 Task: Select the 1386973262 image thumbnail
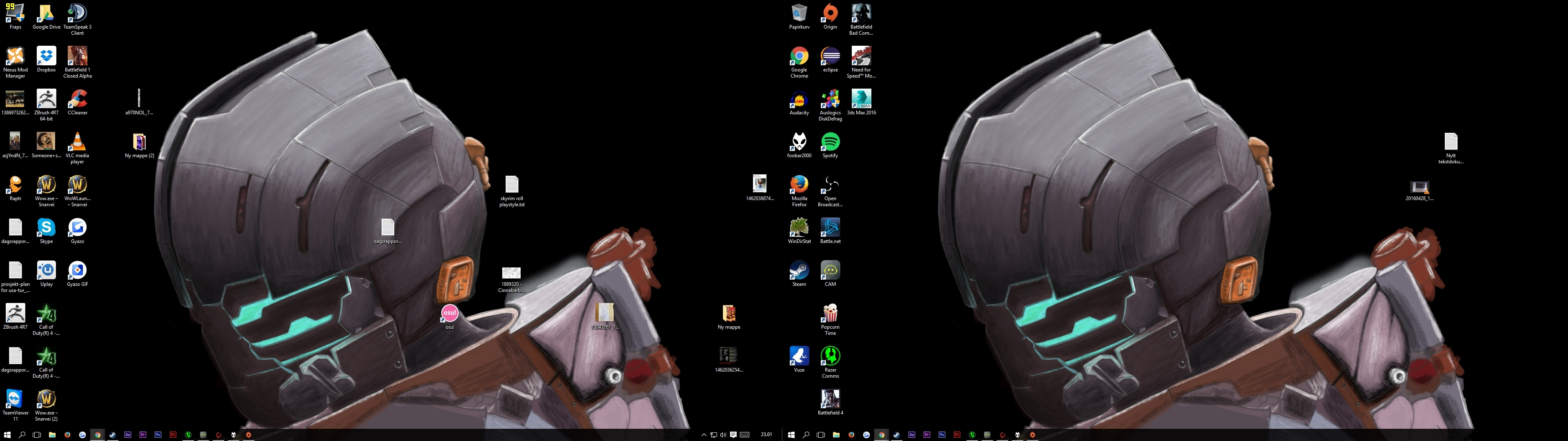[x=15, y=102]
